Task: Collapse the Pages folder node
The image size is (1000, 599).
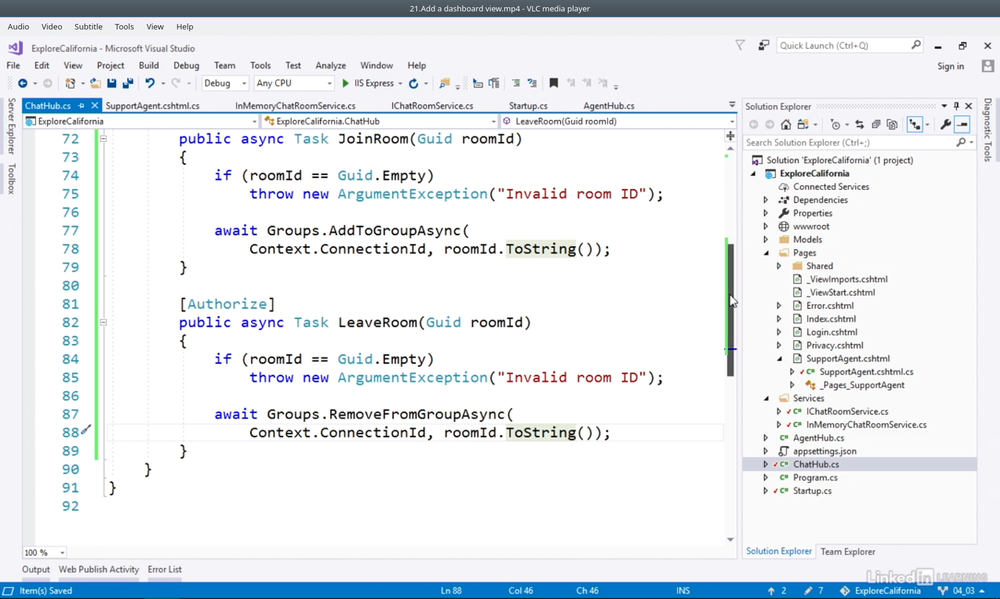Action: pyautogui.click(x=767, y=253)
